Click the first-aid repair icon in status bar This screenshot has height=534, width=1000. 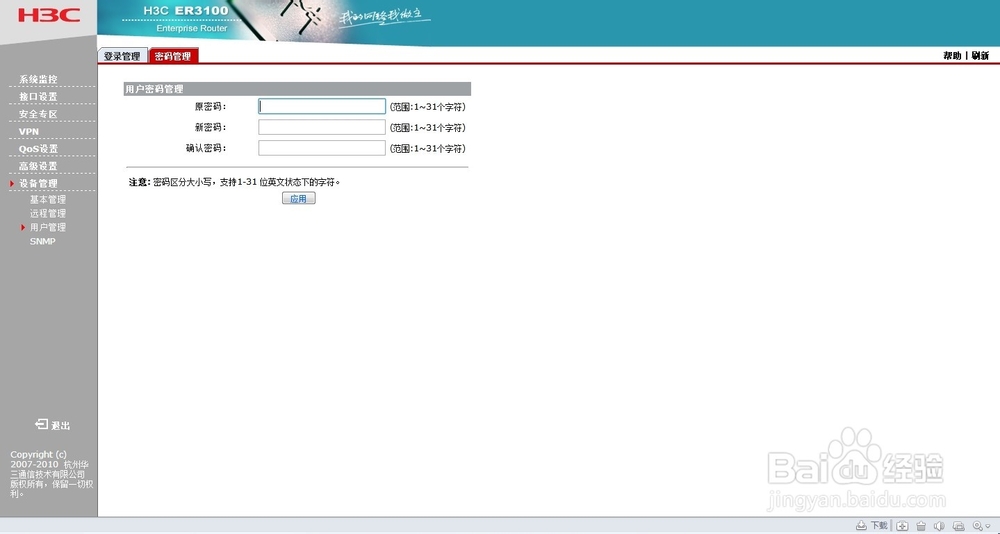coord(902,526)
